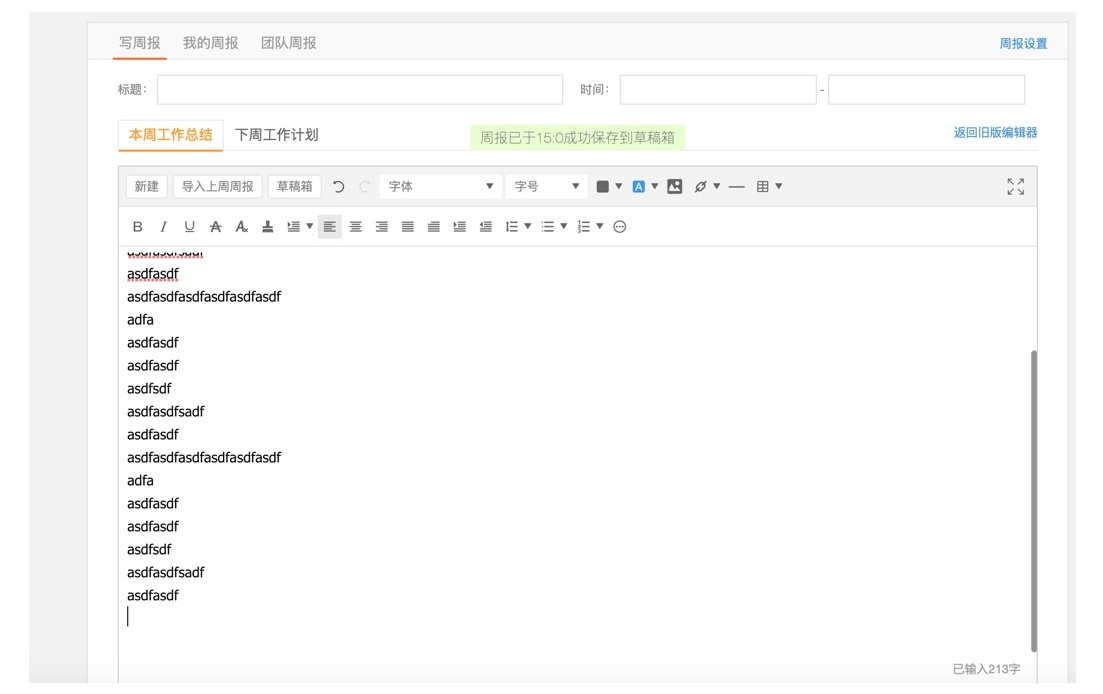Apply strikethrough formatting
The image size is (1103, 694).
[215, 226]
